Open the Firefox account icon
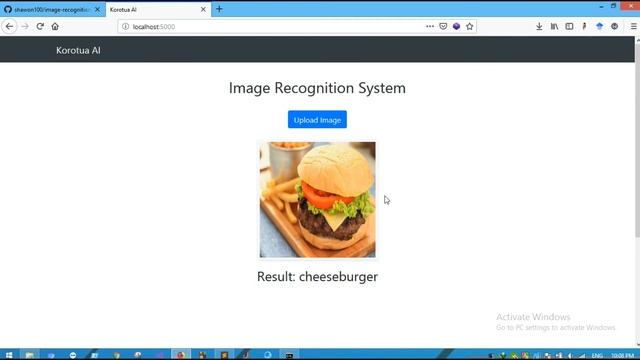640x360 pixels. pyautogui.click(x=614, y=27)
